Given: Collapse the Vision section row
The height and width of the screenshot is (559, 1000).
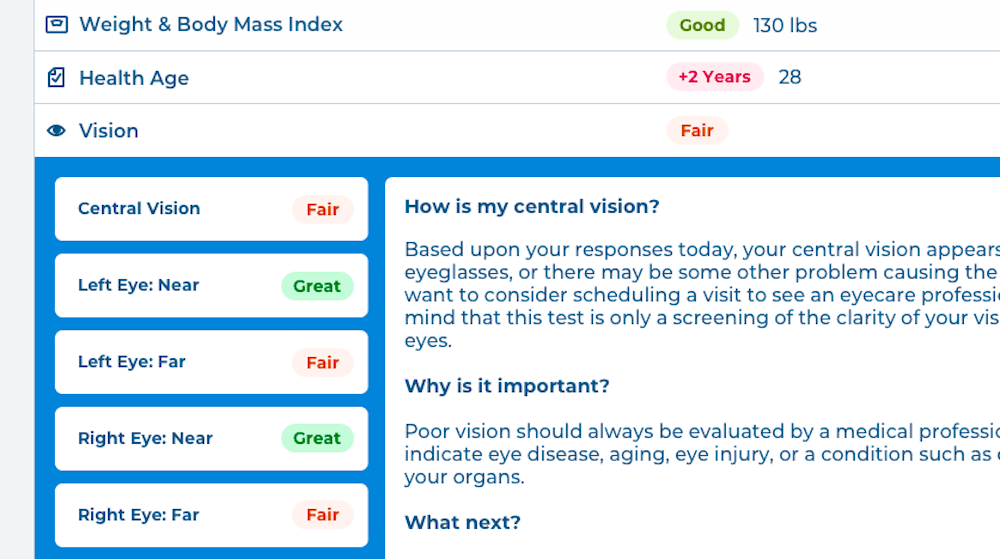Looking at the screenshot, I should [x=517, y=131].
